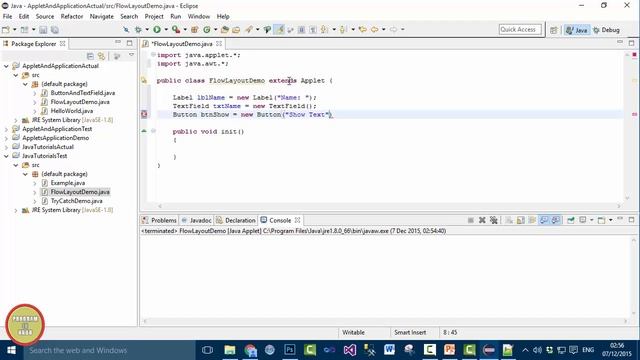
Task: Toggle Link with Editor in Package Explorer
Action: click(101, 56)
